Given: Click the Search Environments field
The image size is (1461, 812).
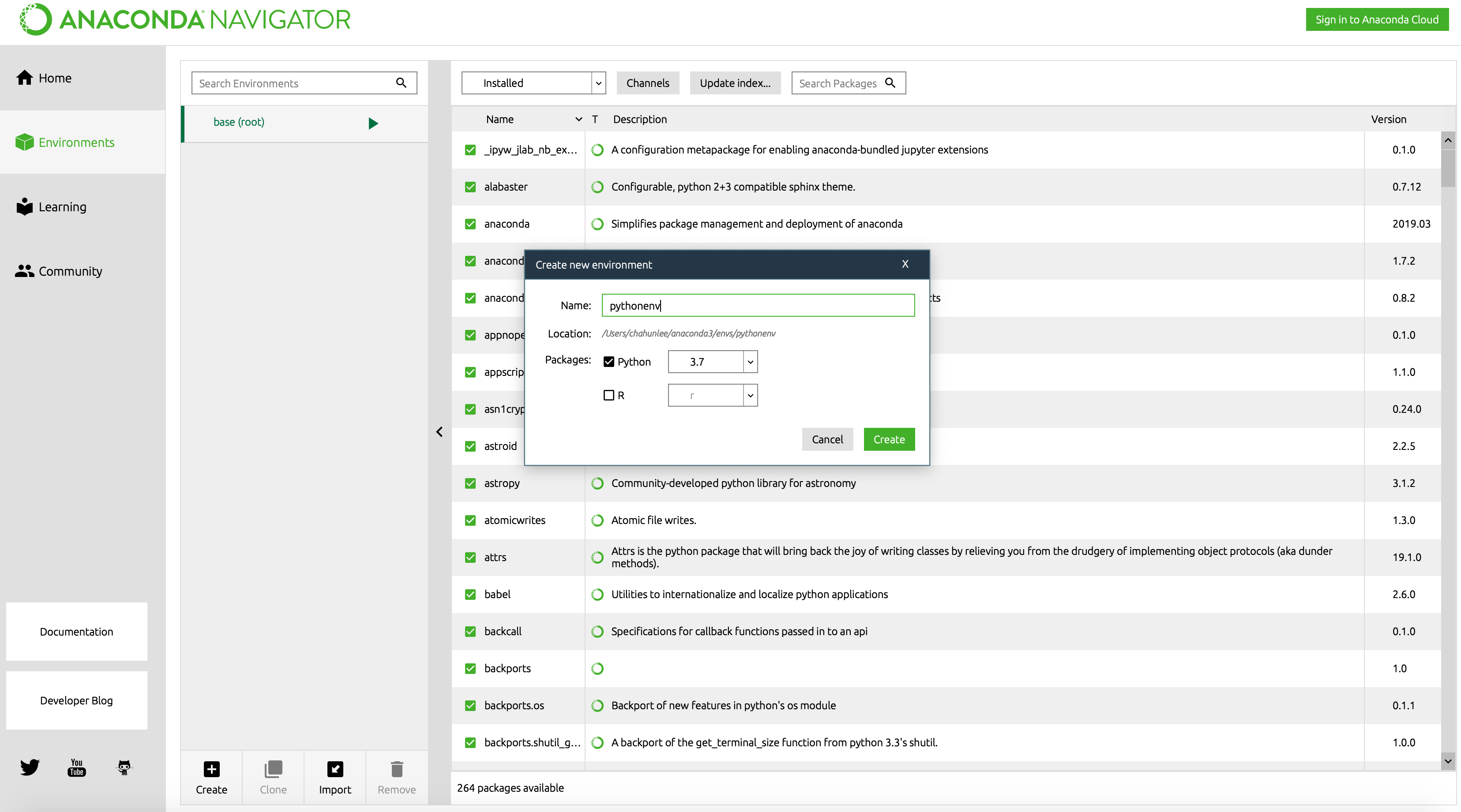Looking at the screenshot, I should pyautogui.click(x=304, y=83).
